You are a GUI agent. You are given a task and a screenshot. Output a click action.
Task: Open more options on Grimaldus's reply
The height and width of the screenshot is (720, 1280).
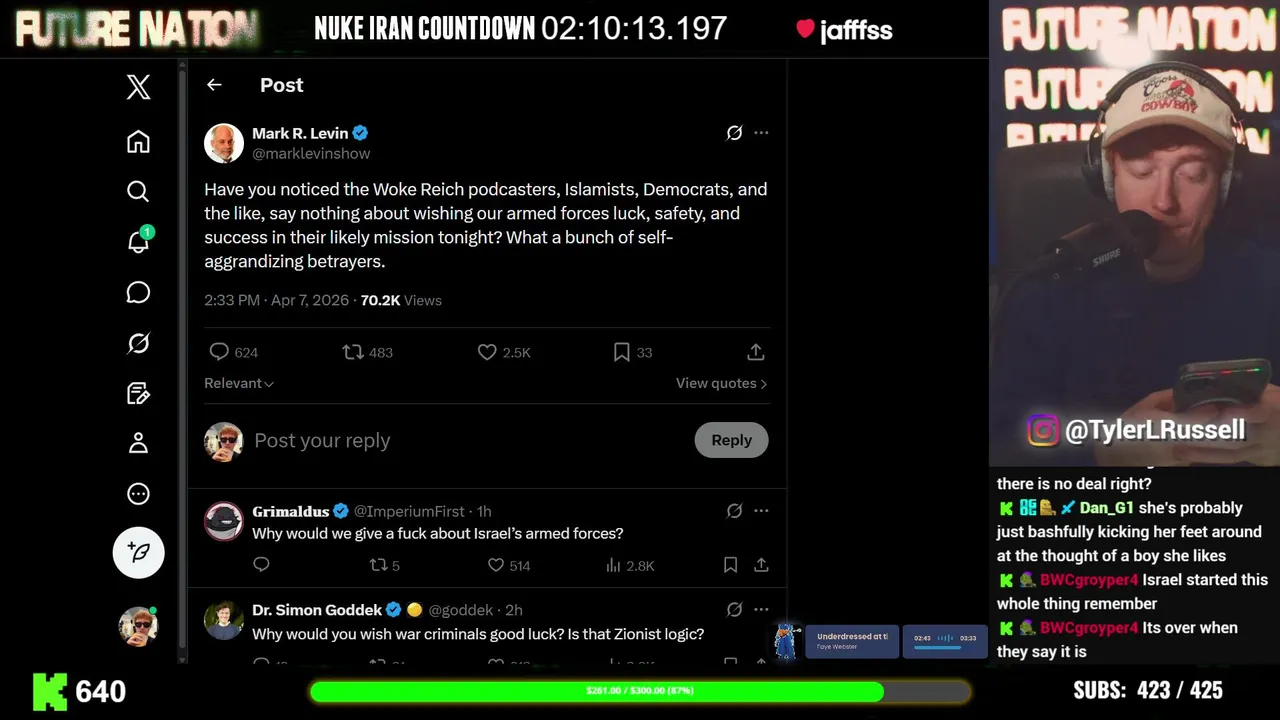tap(761, 511)
